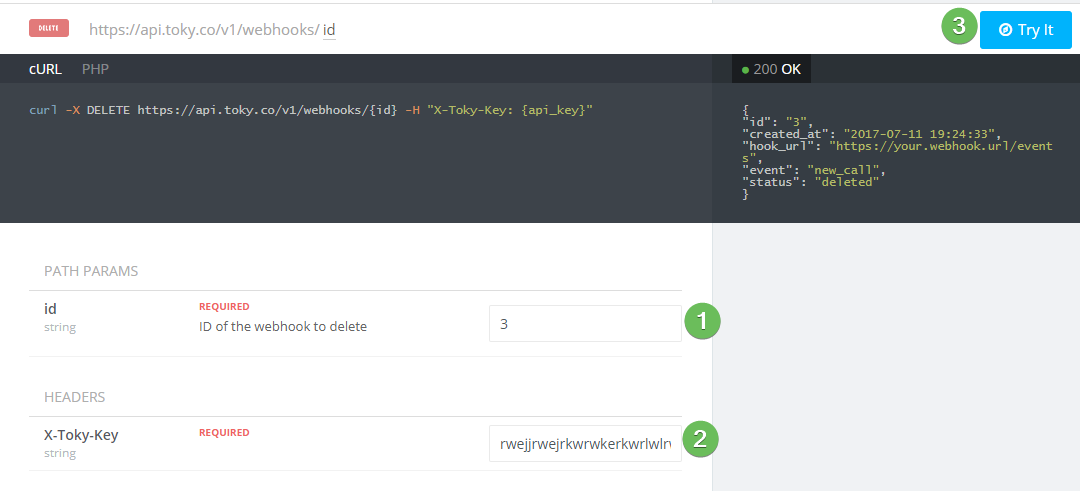Image resolution: width=1080 pixels, height=491 pixels.
Task: Click the 200 OK response status tab
Action: 771,69
